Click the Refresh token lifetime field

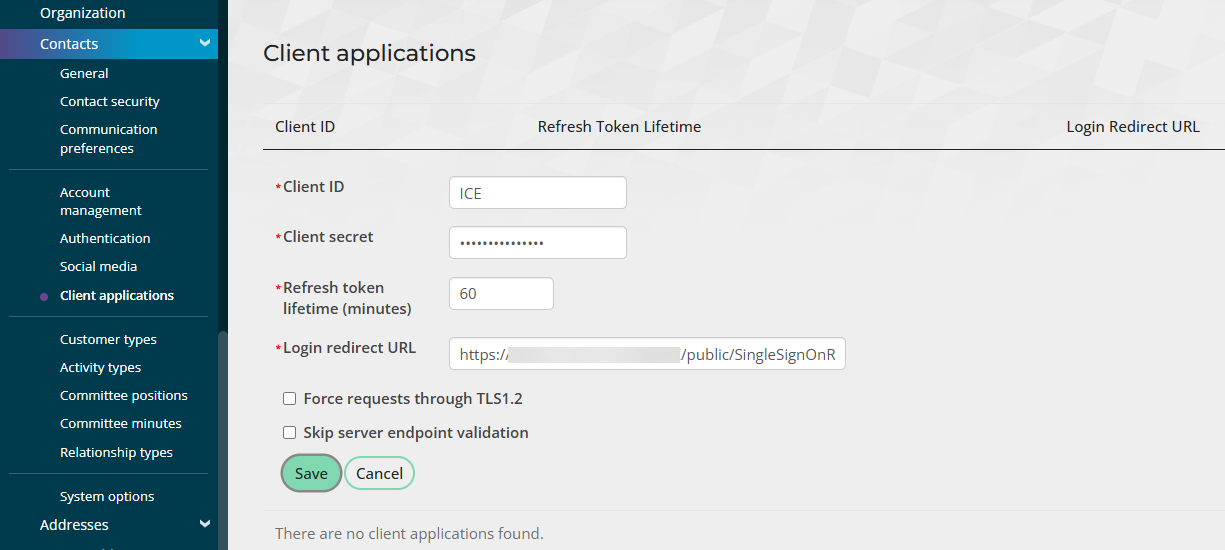501,294
